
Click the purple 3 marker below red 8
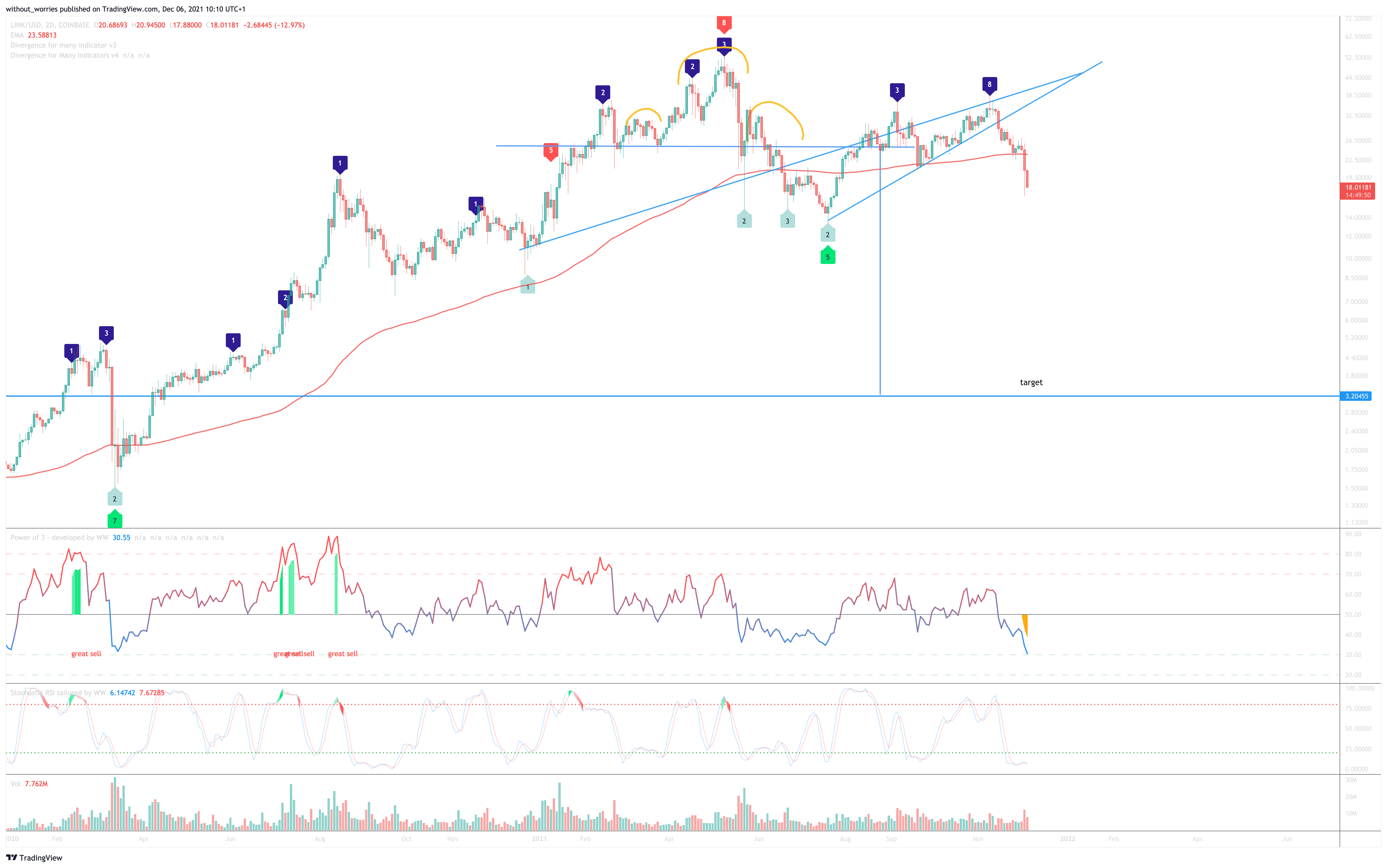pos(724,46)
